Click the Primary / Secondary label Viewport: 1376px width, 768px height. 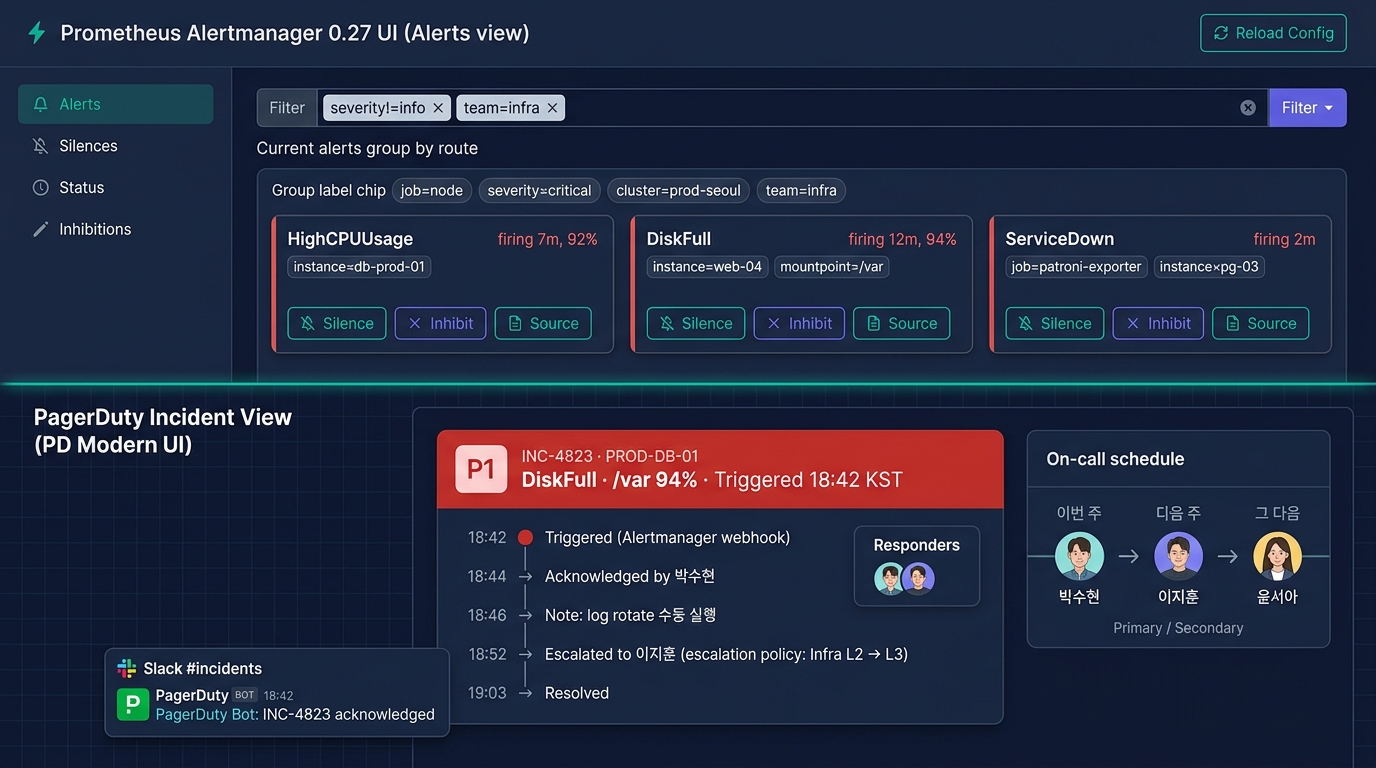point(1178,628)
